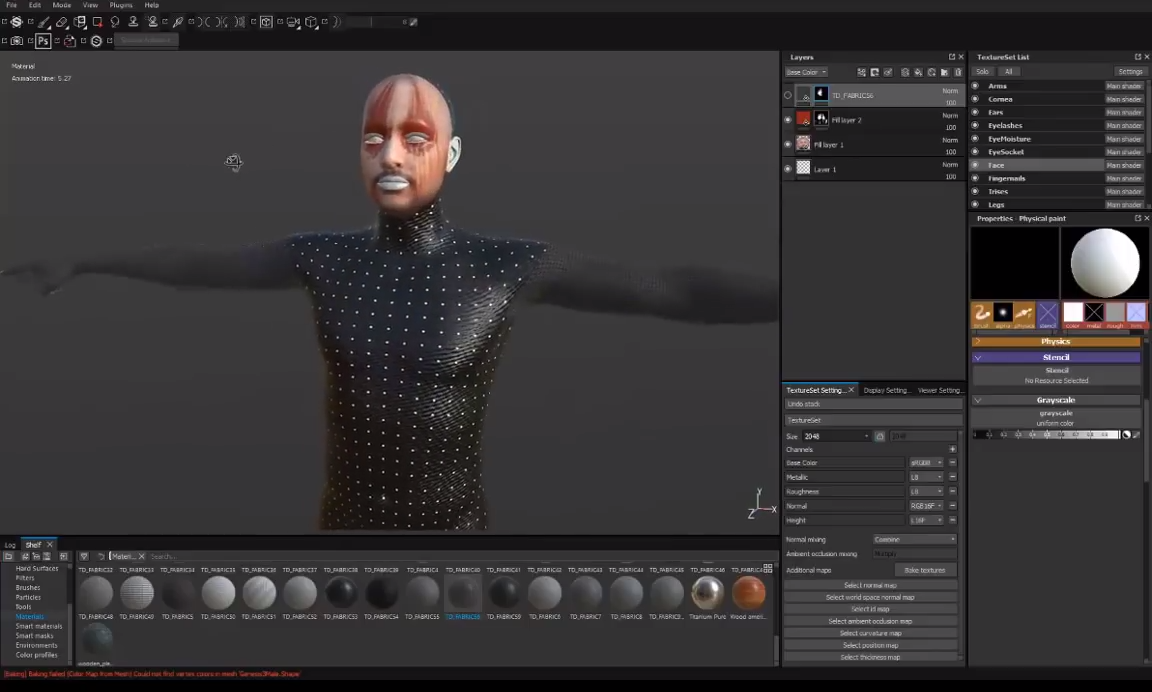The height and width of the screenshot is (692, 1152).
Task: Open Height L16F format dropdown
Action: (x=926, y=520)
